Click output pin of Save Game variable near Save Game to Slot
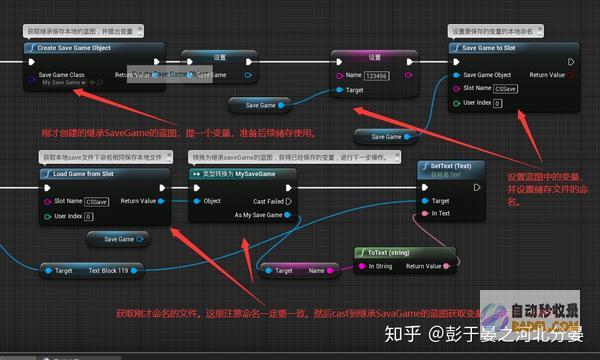600x360 pixels. [407, 137]
